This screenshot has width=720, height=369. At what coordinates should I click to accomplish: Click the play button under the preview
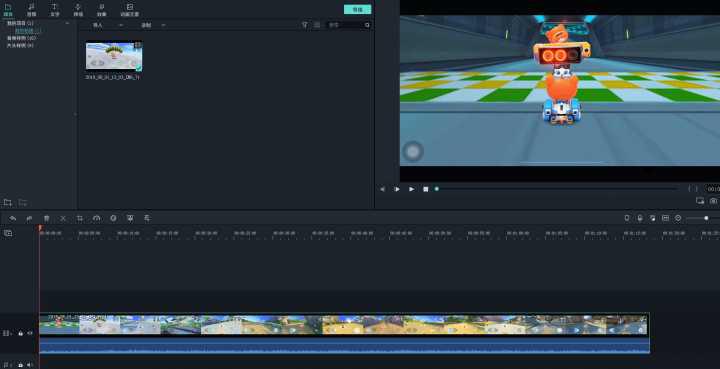click(411, 189)
